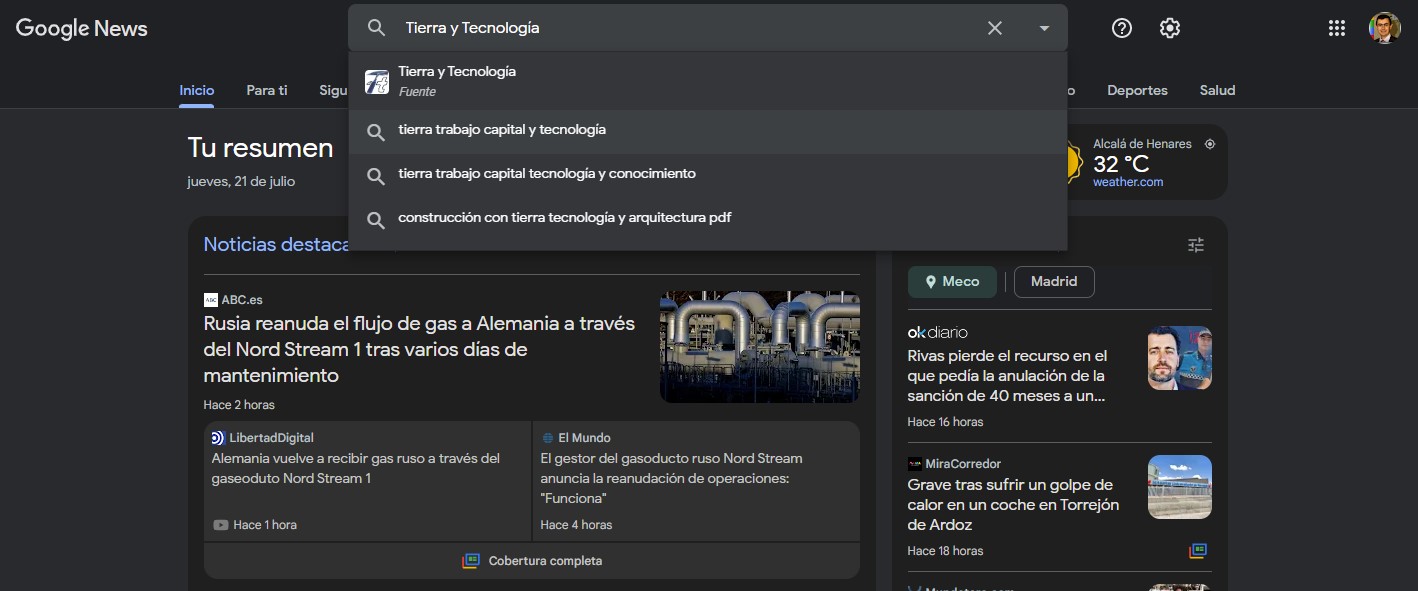
Task: Open the Help question mark icon
Action: point(1122,28)
